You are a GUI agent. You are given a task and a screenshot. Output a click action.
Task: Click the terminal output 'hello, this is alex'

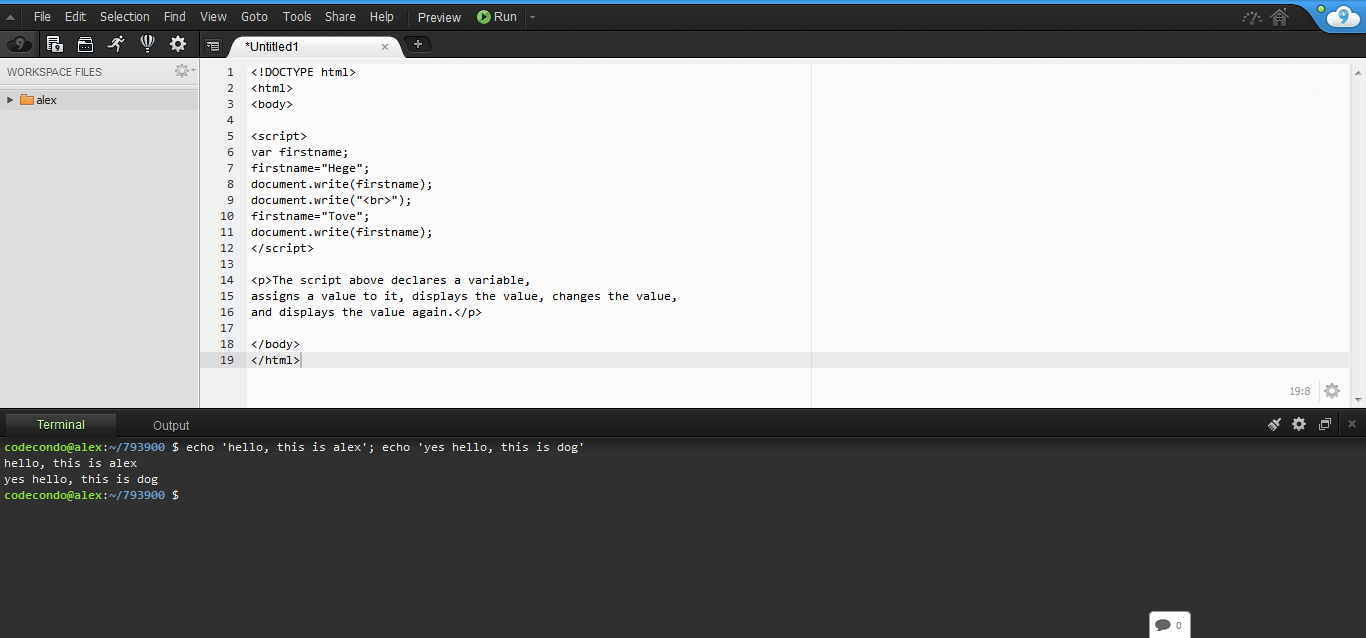coord(71,463)
